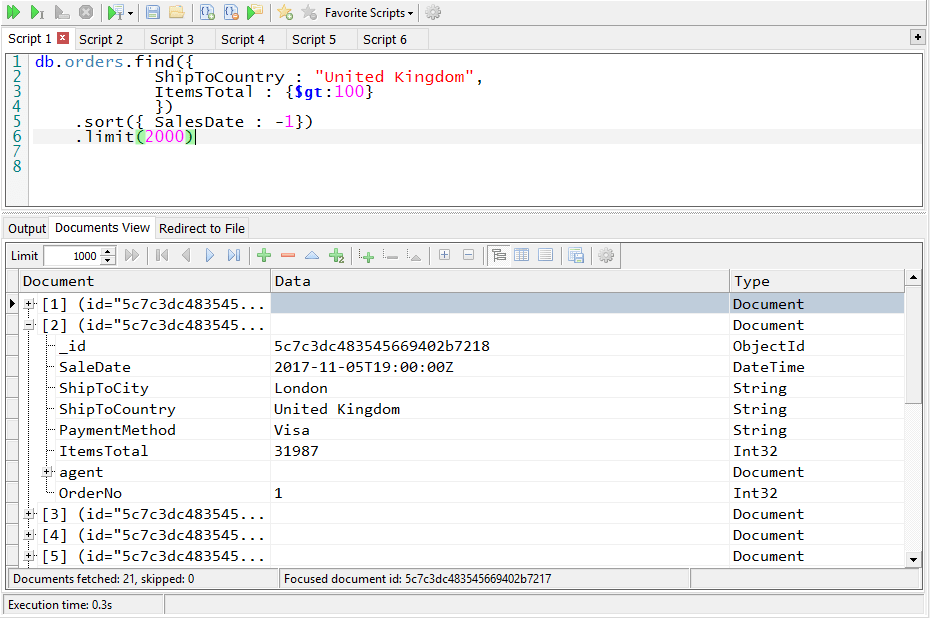This screenshot has height=618, width=930.
Task: Add script to favorites star icon
Action: coord(285,12)
